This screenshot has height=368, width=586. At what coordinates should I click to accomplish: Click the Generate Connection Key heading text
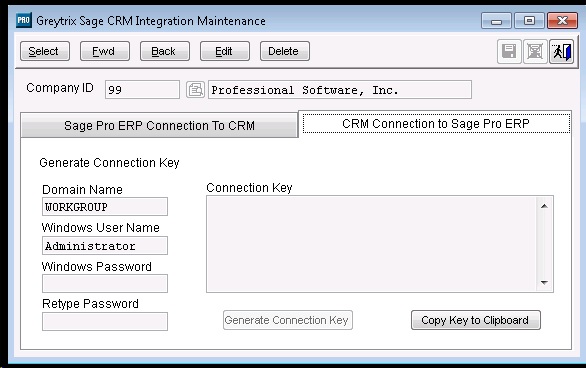click(x=109, y=163)
